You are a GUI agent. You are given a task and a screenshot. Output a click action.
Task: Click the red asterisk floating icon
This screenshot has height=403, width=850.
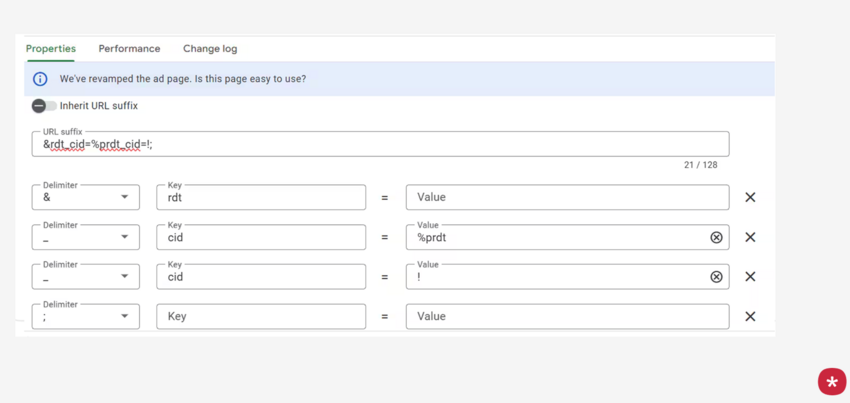click(x=831, y=381)
